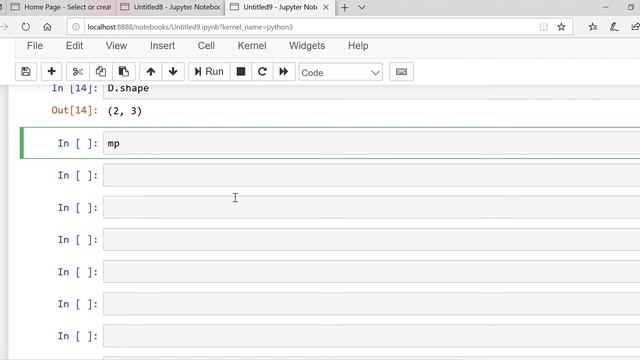Add notes with the pen icon
Screen dimensions: 640x360
tap(614, 27)
